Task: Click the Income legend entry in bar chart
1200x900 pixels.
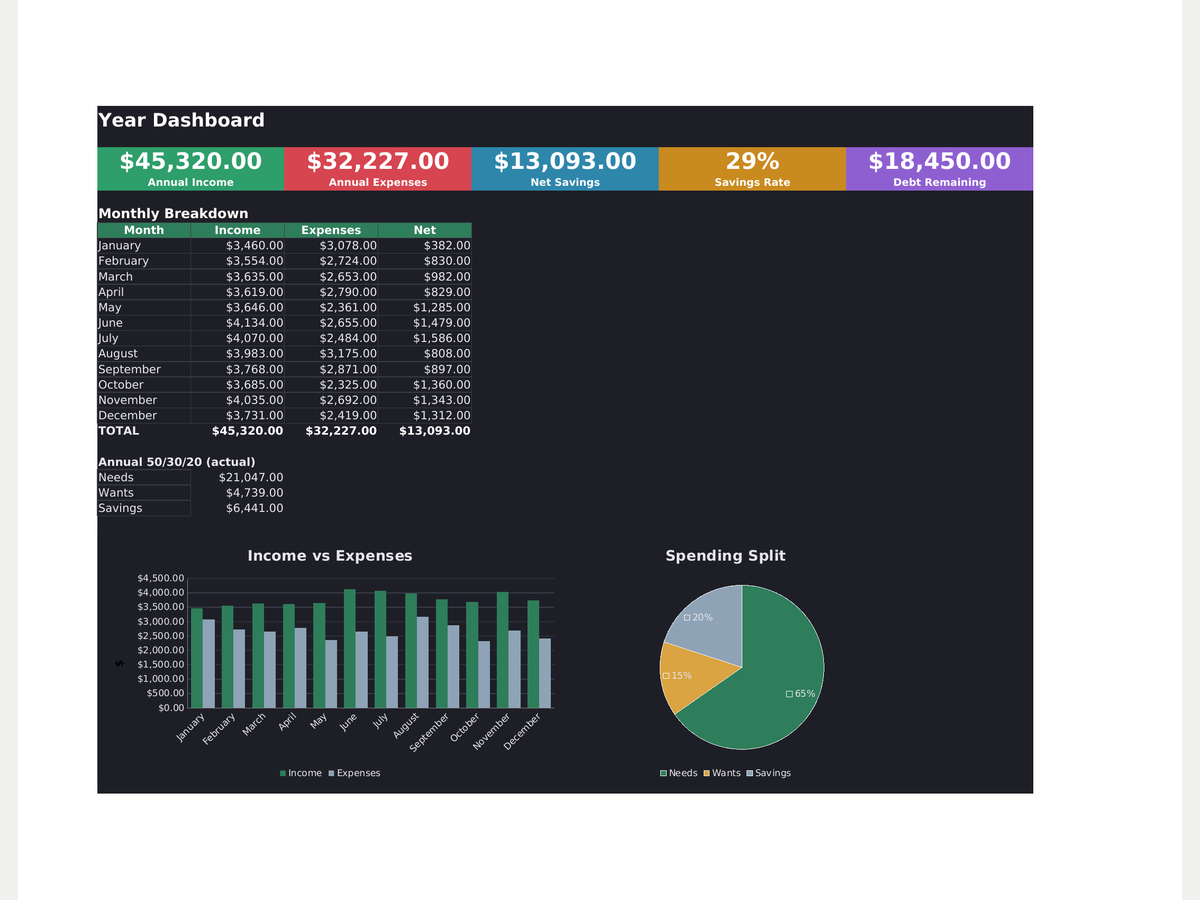Action: (301, 773)
